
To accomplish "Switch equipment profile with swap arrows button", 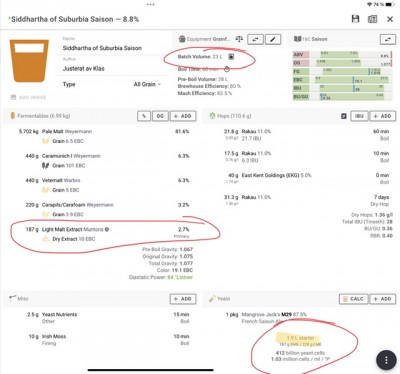I will pos(255,39).
